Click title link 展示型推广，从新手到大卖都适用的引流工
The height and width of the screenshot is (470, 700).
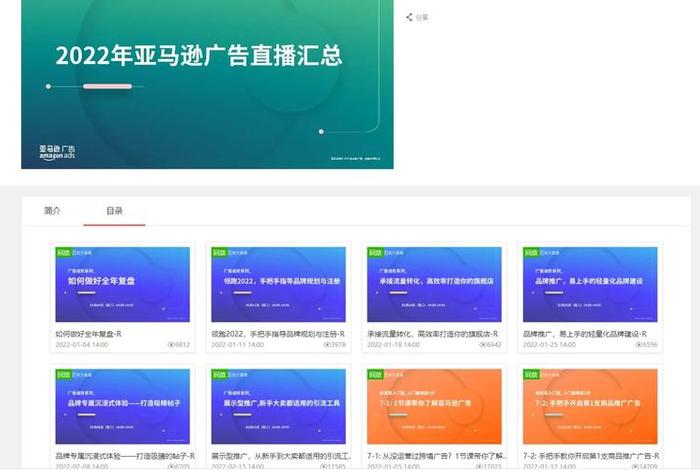pyautogui.click(x=281, y=456)
